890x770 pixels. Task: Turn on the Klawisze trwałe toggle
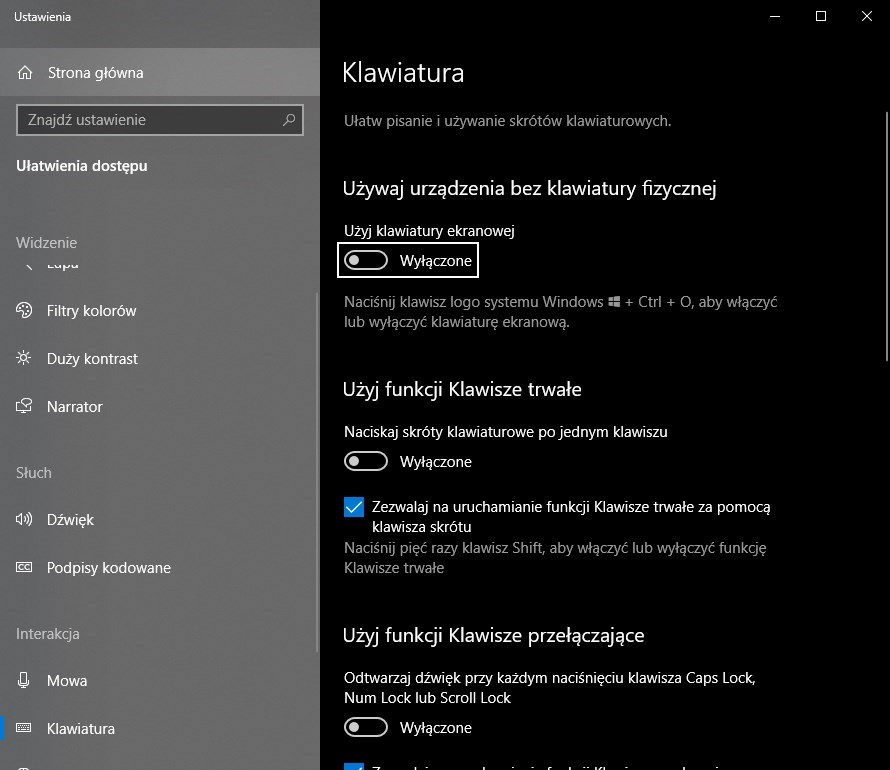(x=366, y=461)
